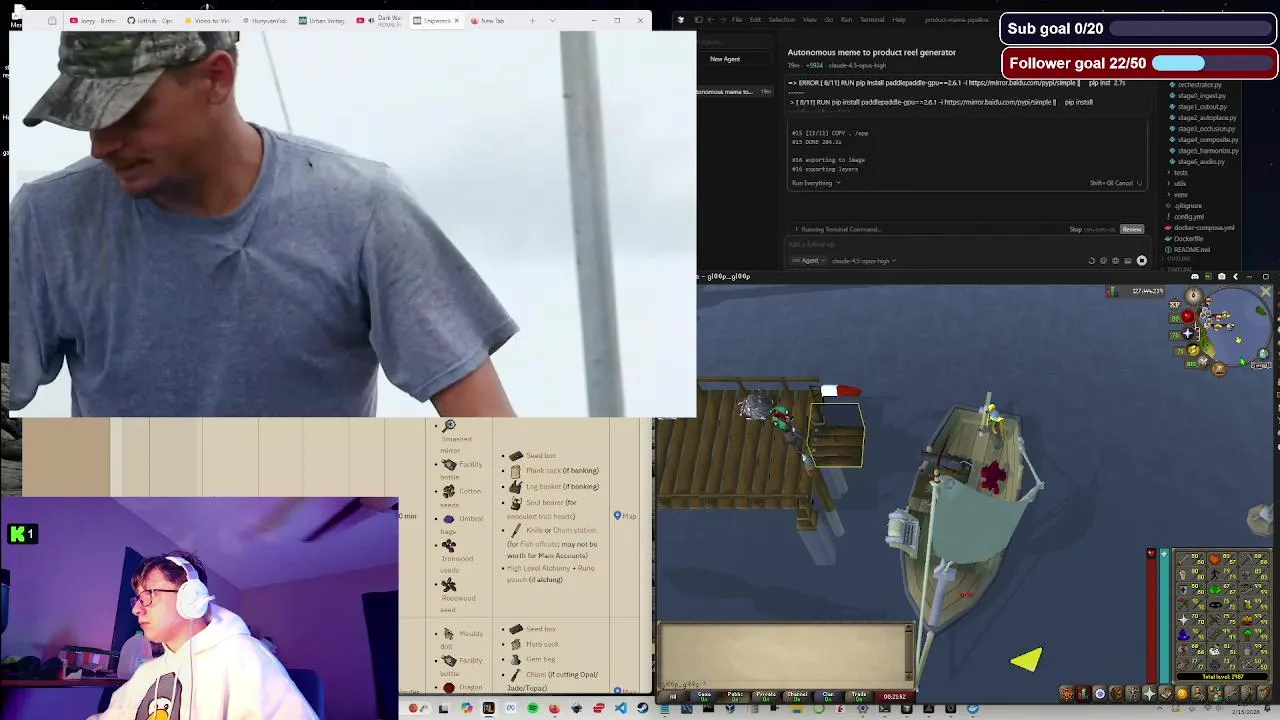Open the game Settings wrench icon
This screenshot has height=720, width=1280.
click(1232, 693)
